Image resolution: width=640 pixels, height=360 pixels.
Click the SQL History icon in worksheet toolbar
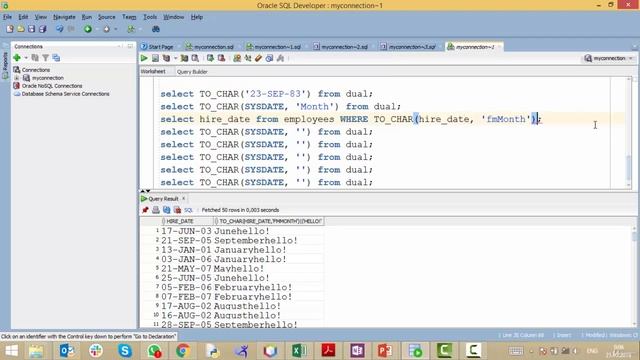point(269,58)
